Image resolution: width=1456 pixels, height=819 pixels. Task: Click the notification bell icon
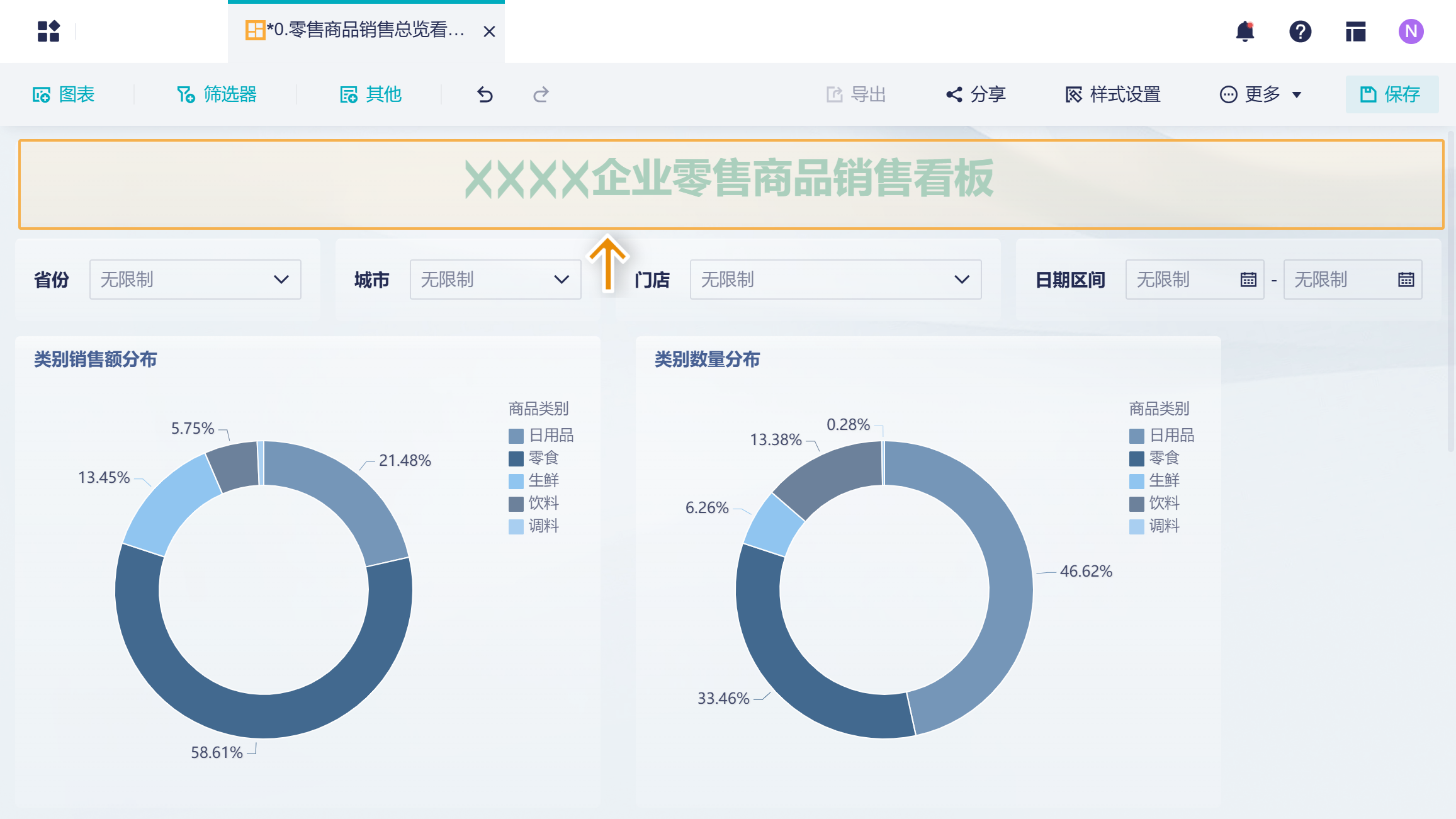coord(1244,31)
